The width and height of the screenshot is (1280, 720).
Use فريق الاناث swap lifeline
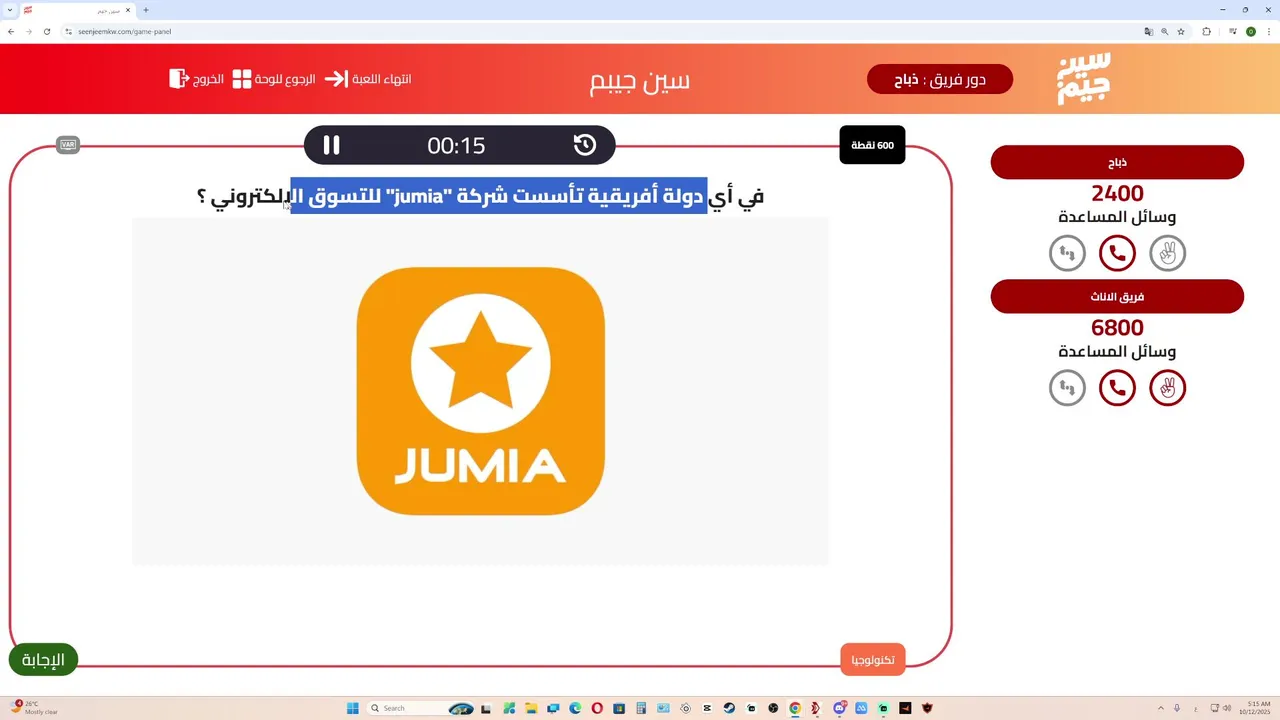(x=1067, y=387)
